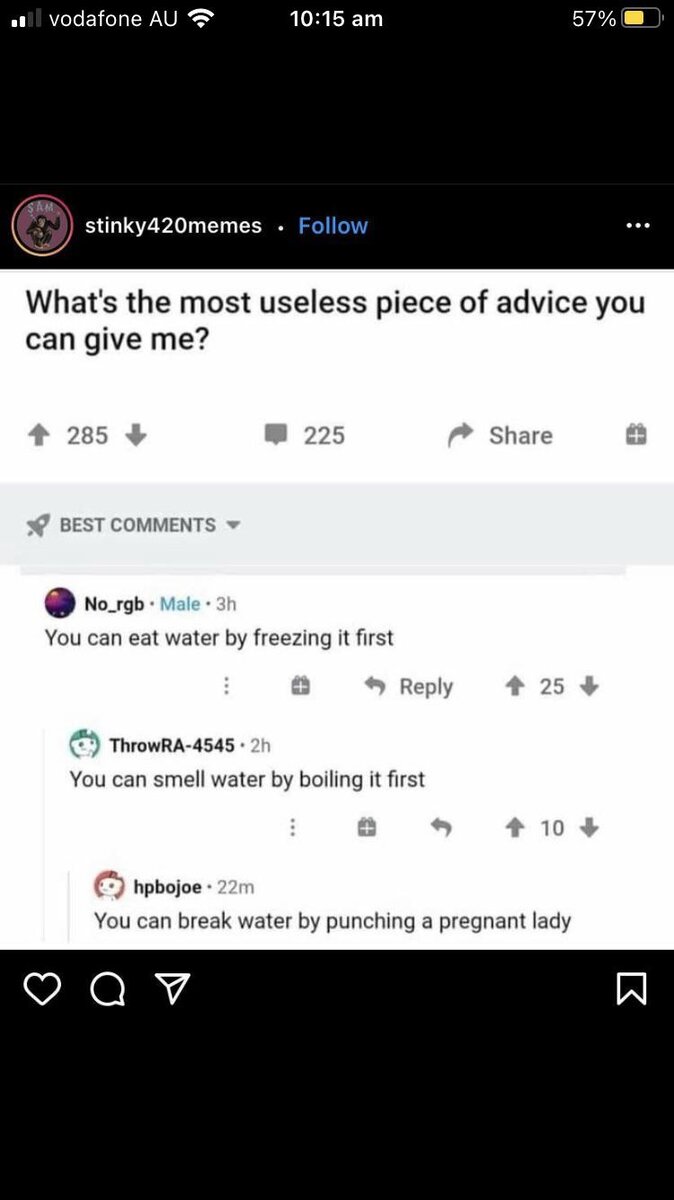
Task: Open more options on ThrowRA-4545's comment
Action: pos(293,828)
